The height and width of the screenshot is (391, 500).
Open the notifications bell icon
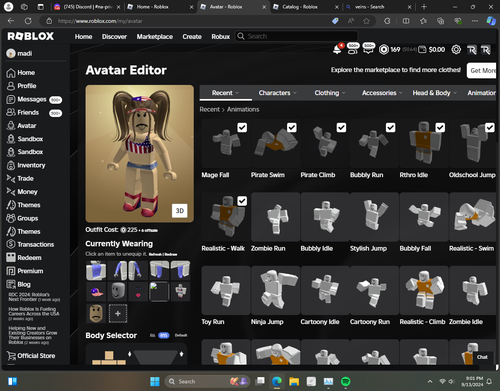tap(337, 49)
